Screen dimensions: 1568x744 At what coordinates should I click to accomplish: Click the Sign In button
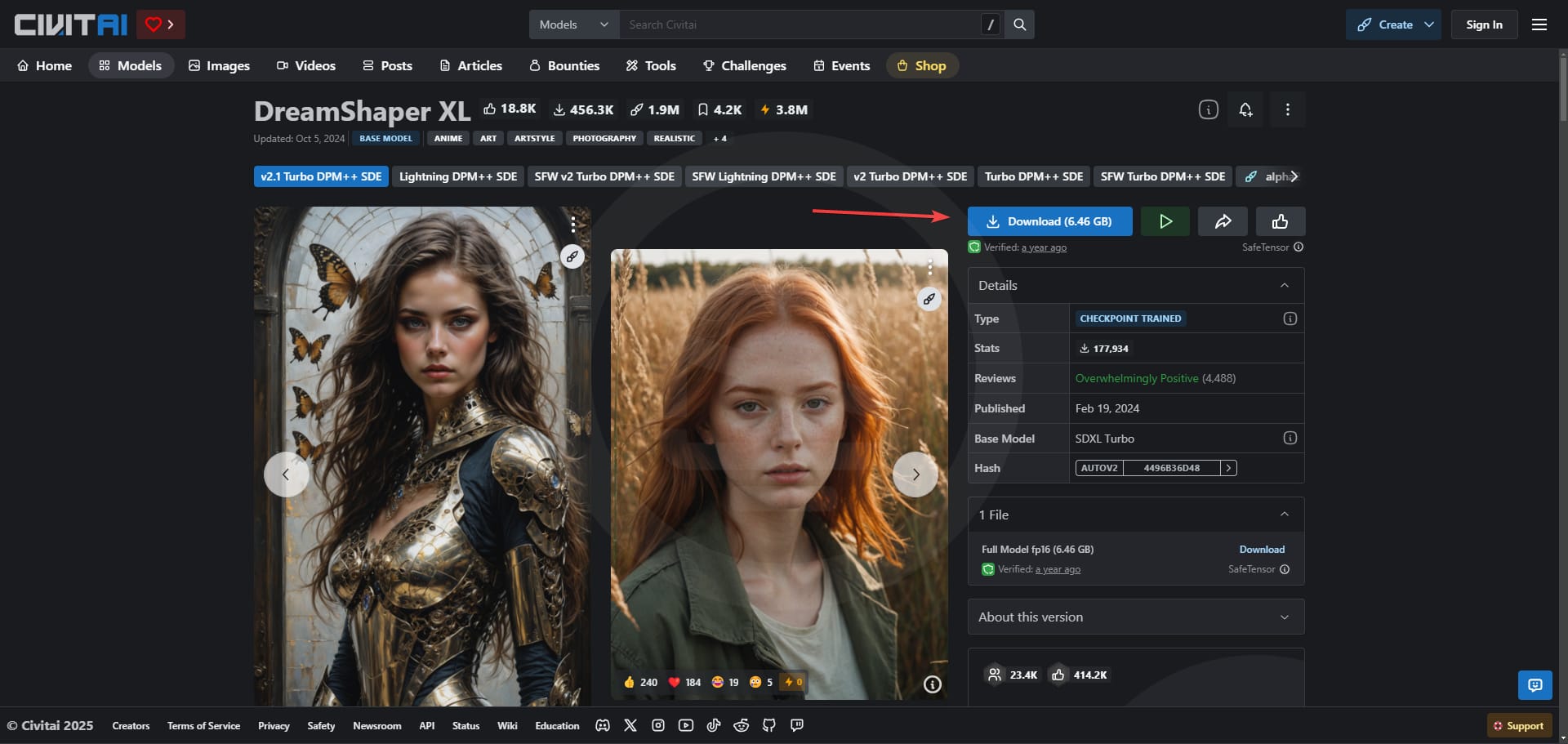point(1485,24)
